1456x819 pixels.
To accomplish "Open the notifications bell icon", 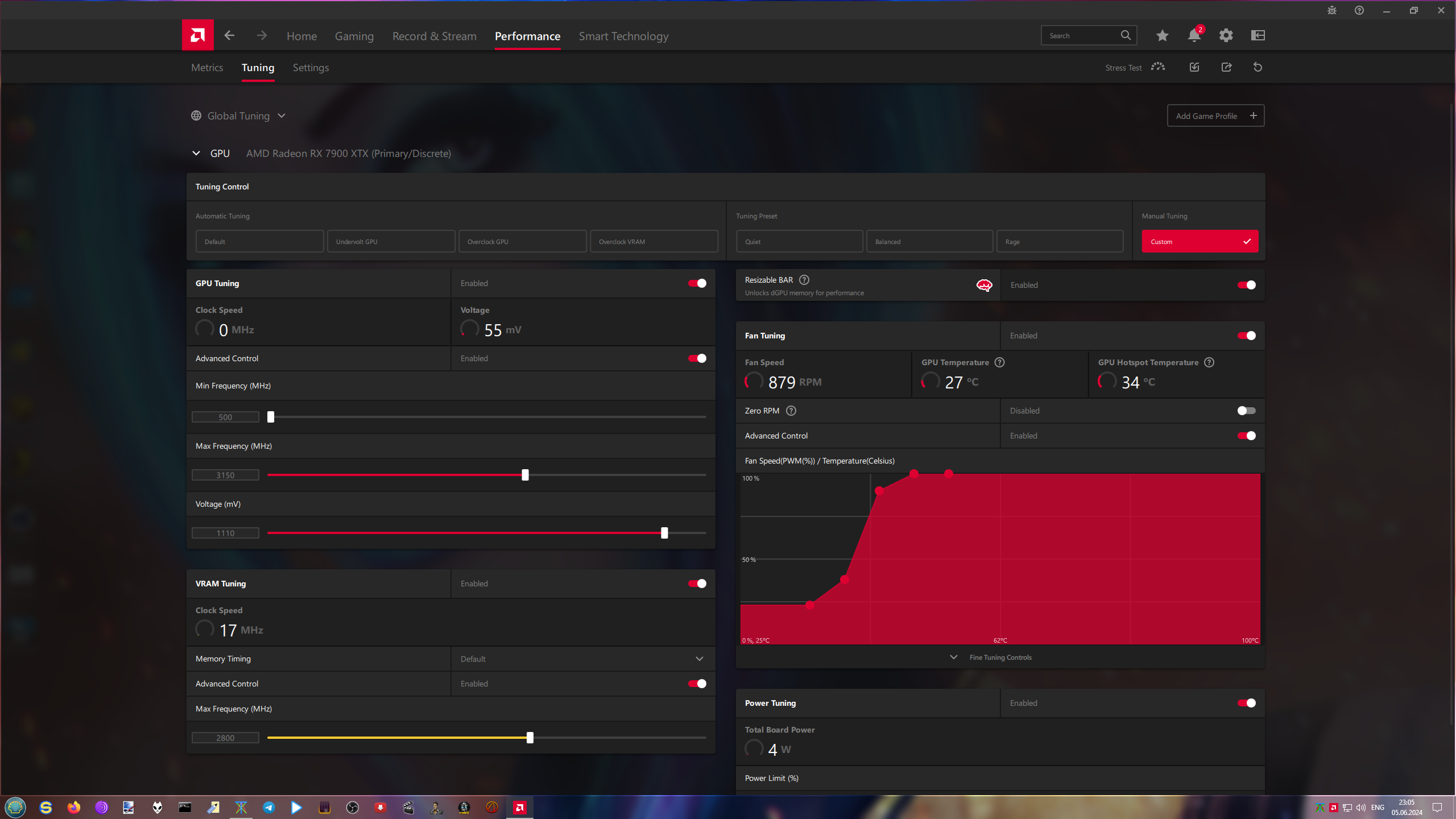I will point(1194,35).
